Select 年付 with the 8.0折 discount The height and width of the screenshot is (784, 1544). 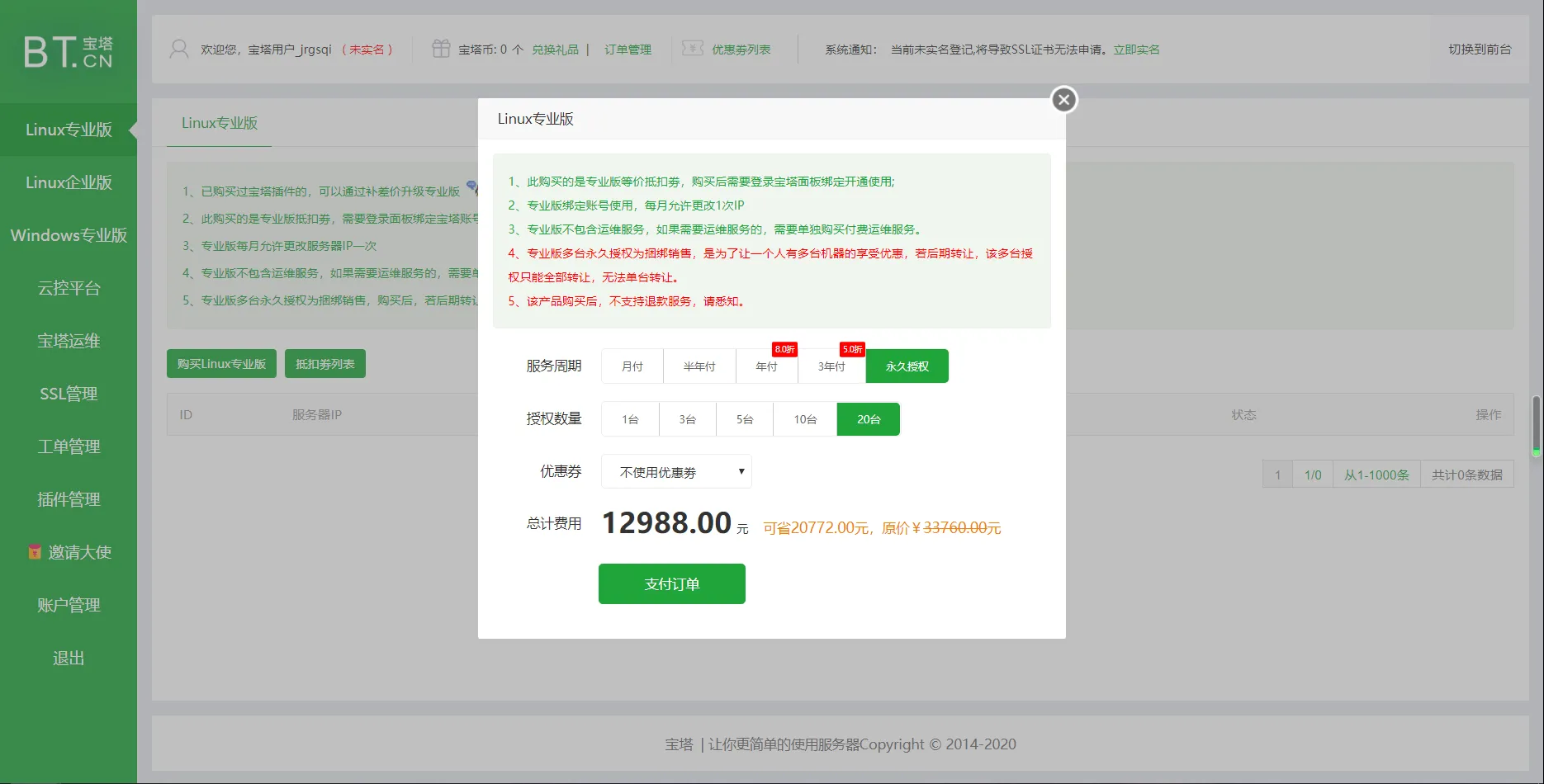(766, 366)
